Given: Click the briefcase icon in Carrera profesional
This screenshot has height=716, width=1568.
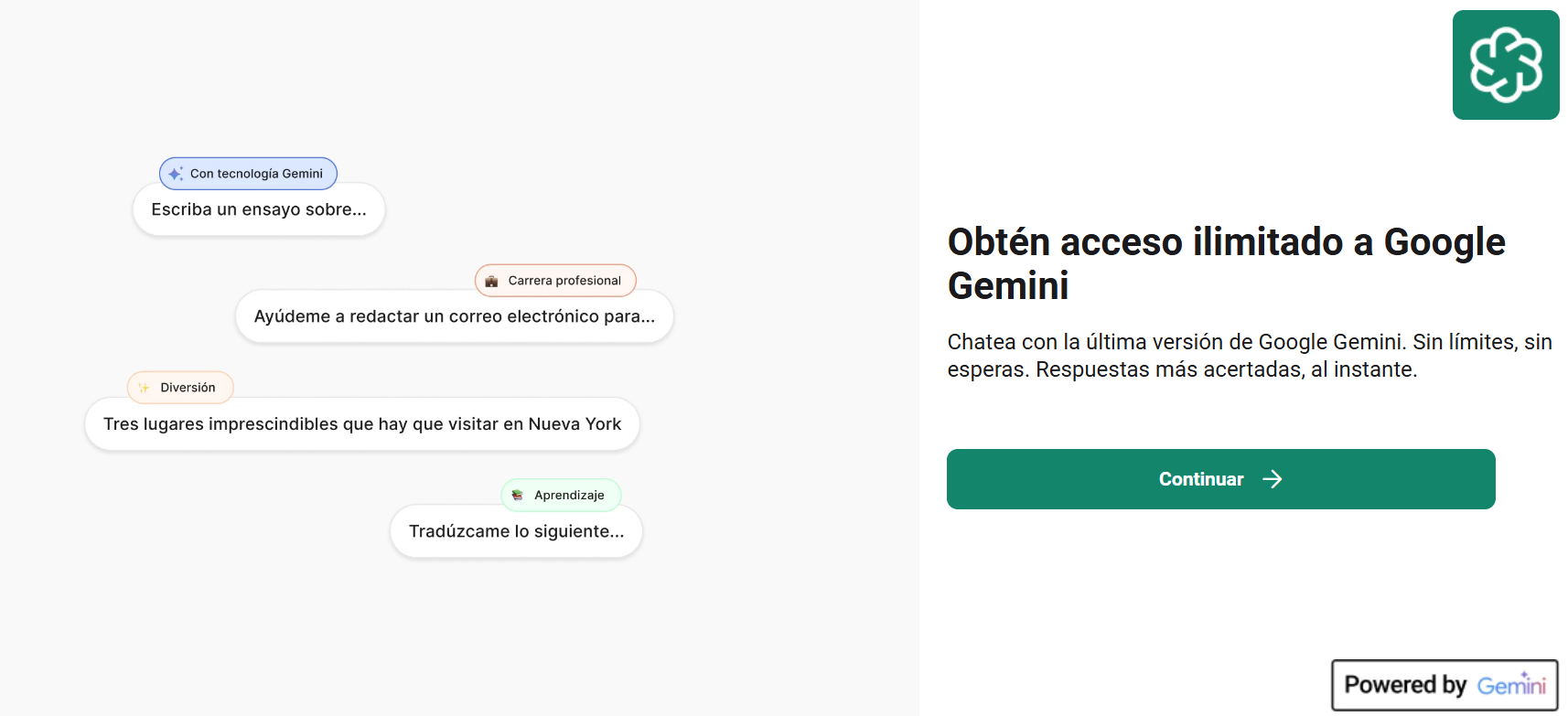Looking at the screenshot, I should coord(491,281).
